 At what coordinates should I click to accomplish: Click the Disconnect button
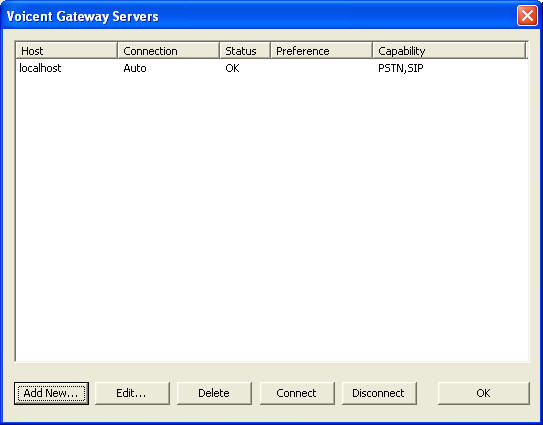click(x=379, y=393)
